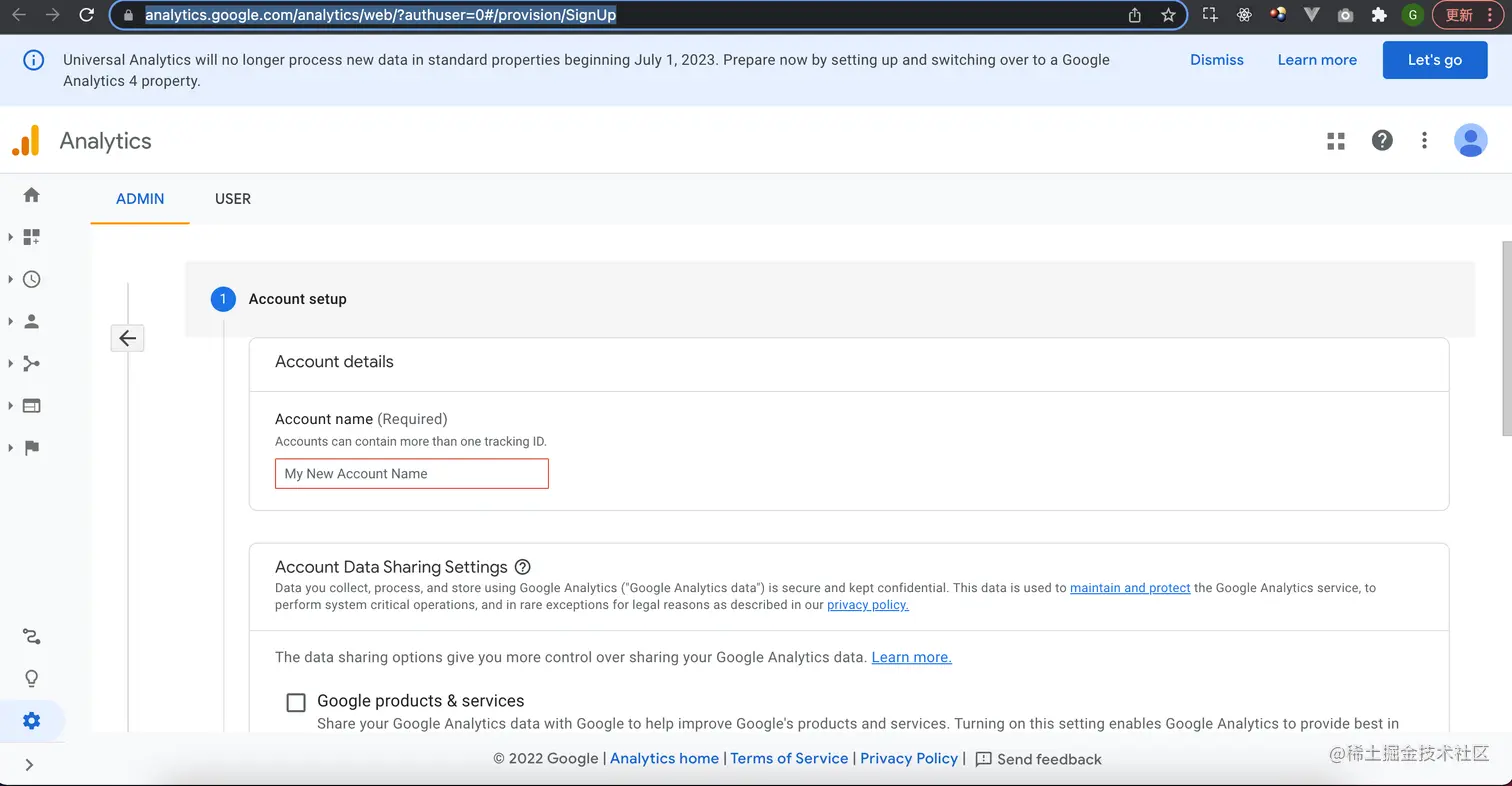Open the privacy policy link in description
1512x786 pixels.
point(868,605)
